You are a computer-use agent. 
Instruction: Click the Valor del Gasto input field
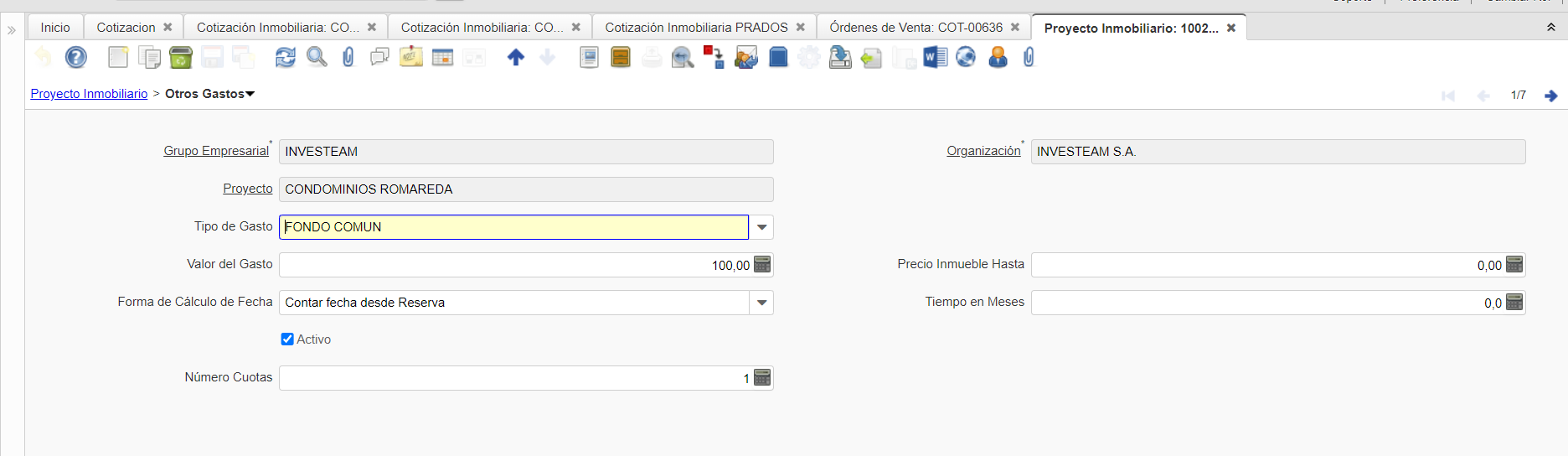[515, 265]
